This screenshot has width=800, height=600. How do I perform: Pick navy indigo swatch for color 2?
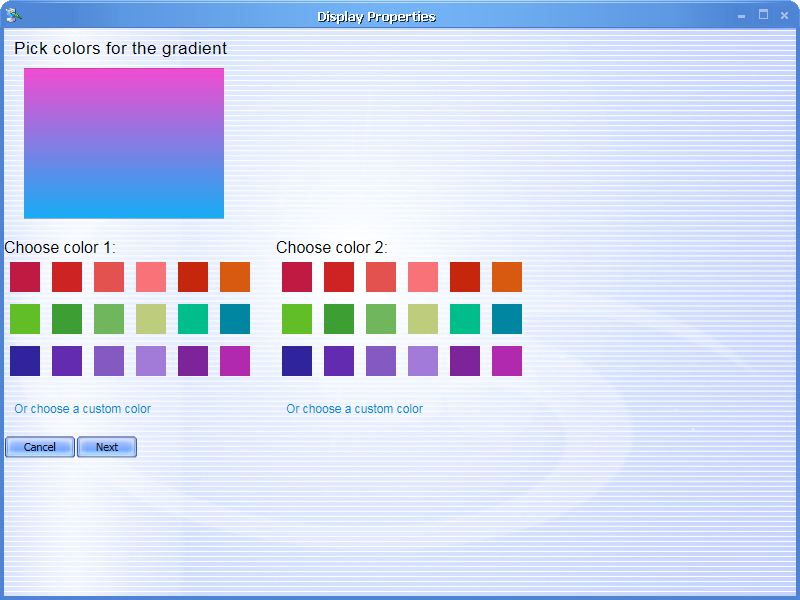pos(297,361)
